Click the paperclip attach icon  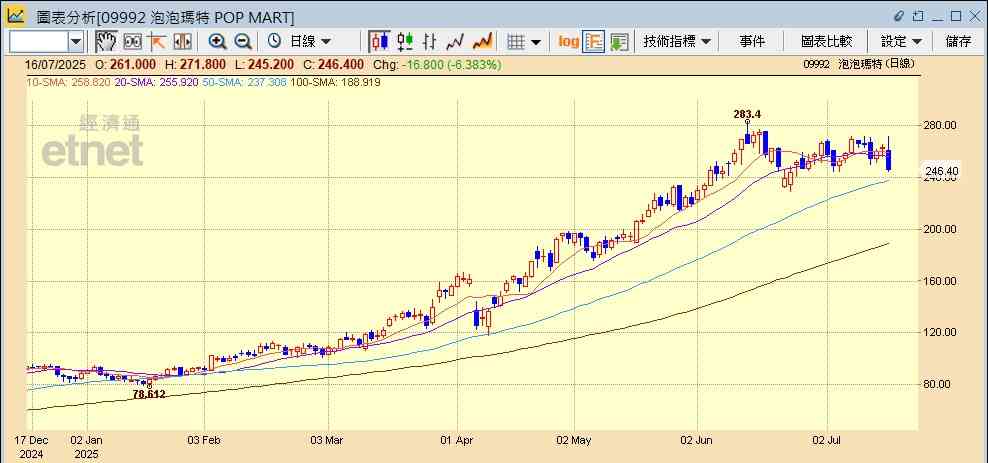pyautogui.click(x=900, y=15)
